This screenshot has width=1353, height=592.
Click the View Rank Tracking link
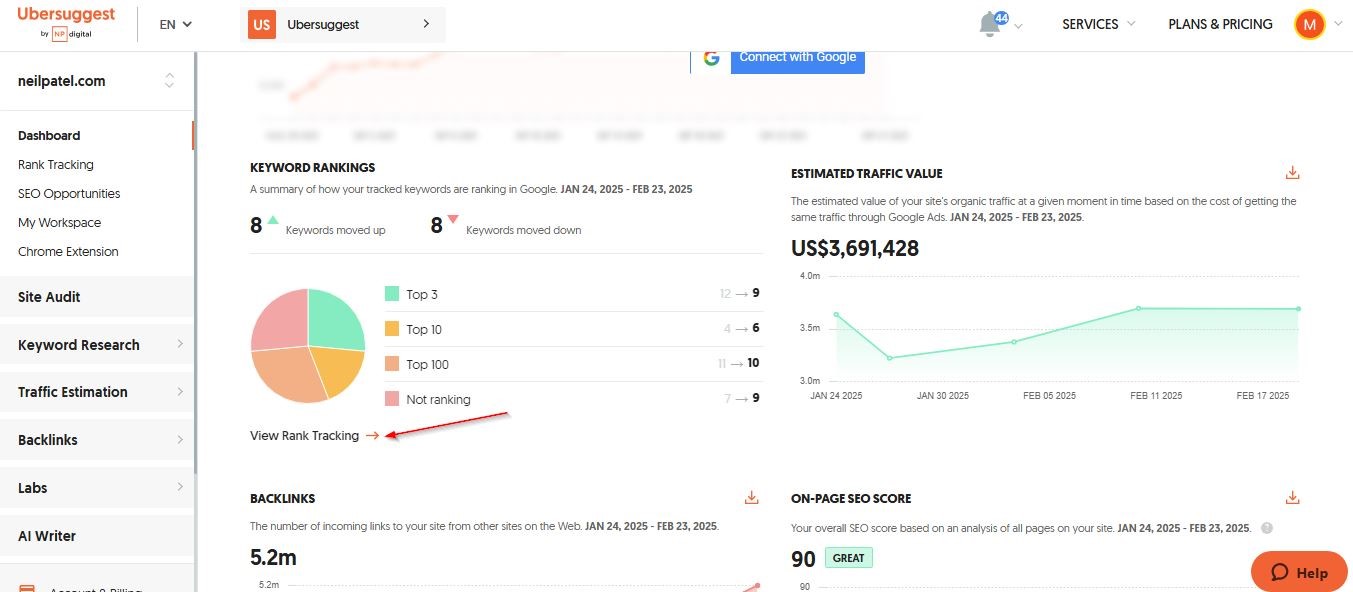pyautogui.click(x=314, y=436)
